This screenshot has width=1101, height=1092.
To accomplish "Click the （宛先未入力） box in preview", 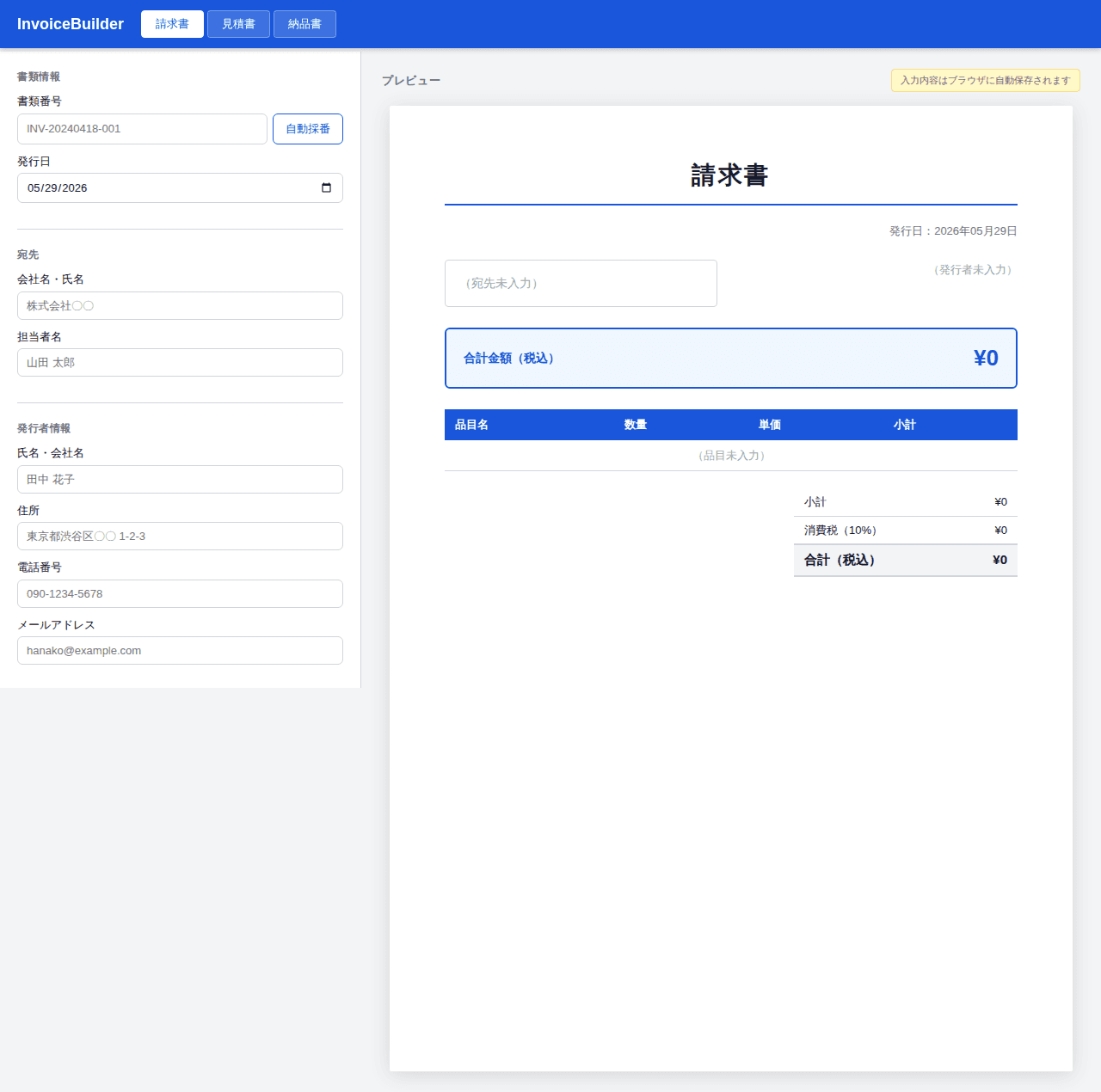I will 581,283.
